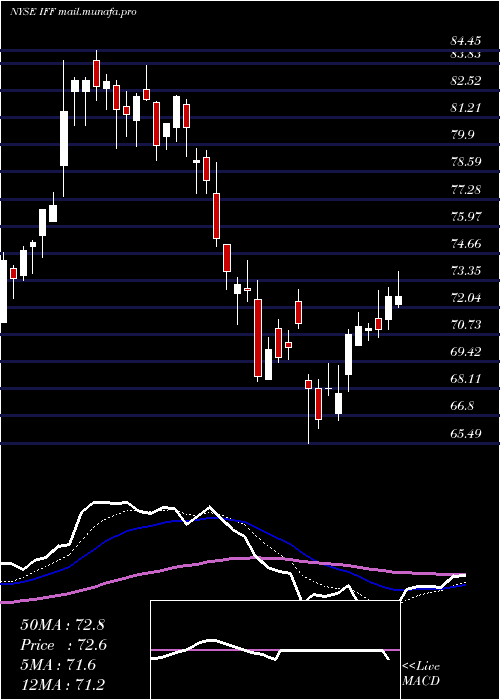
Task: Select the 72.04 price axis label
Action: 465,298
